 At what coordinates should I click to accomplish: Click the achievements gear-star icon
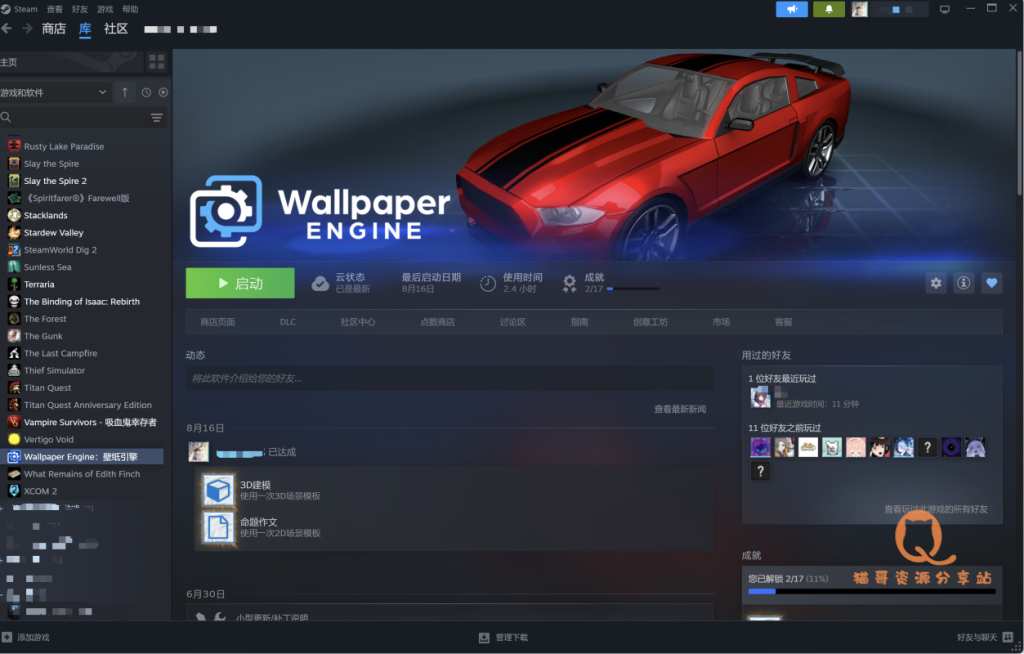coord(569,283)
